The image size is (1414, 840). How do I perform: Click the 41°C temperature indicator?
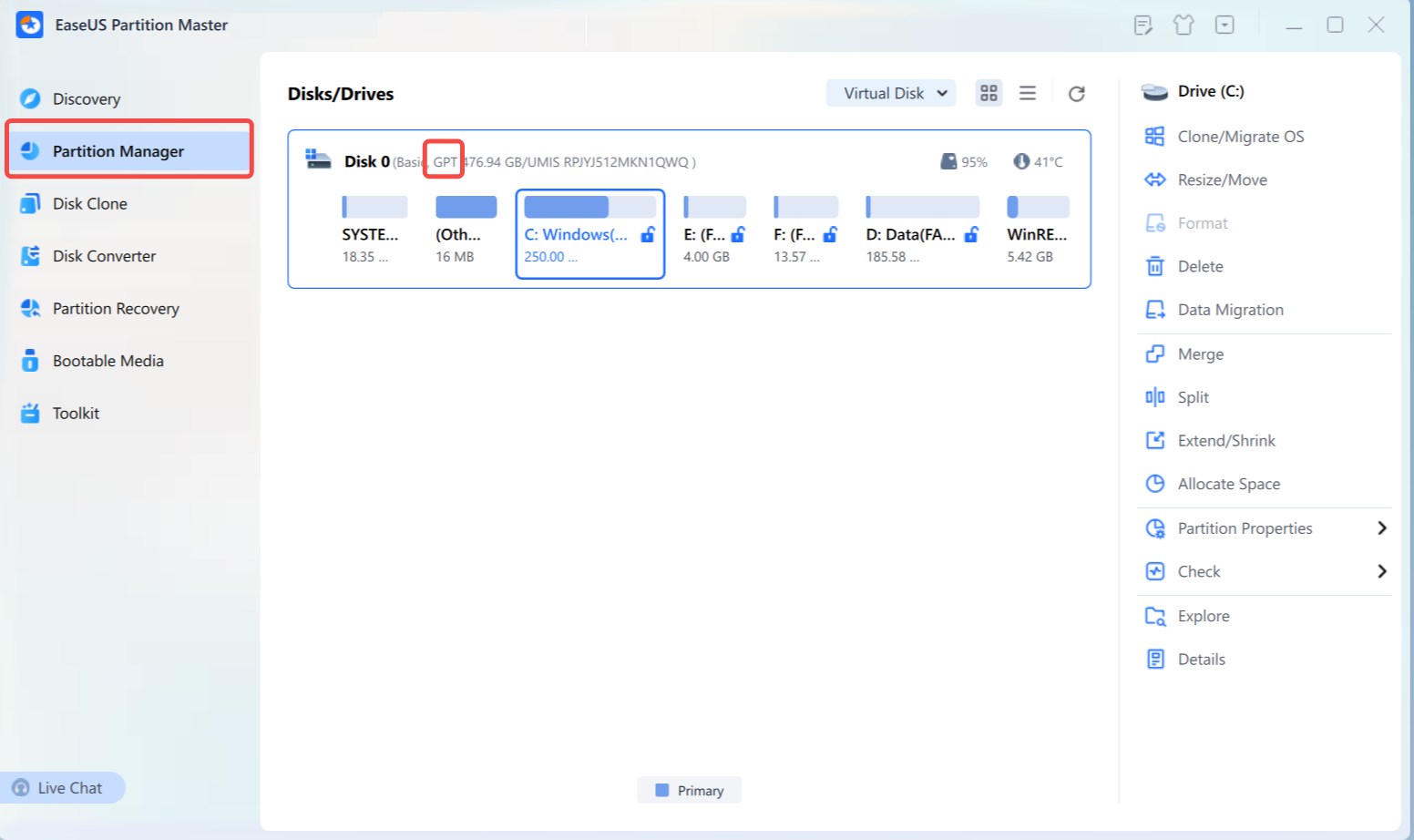click(1038, 161)
